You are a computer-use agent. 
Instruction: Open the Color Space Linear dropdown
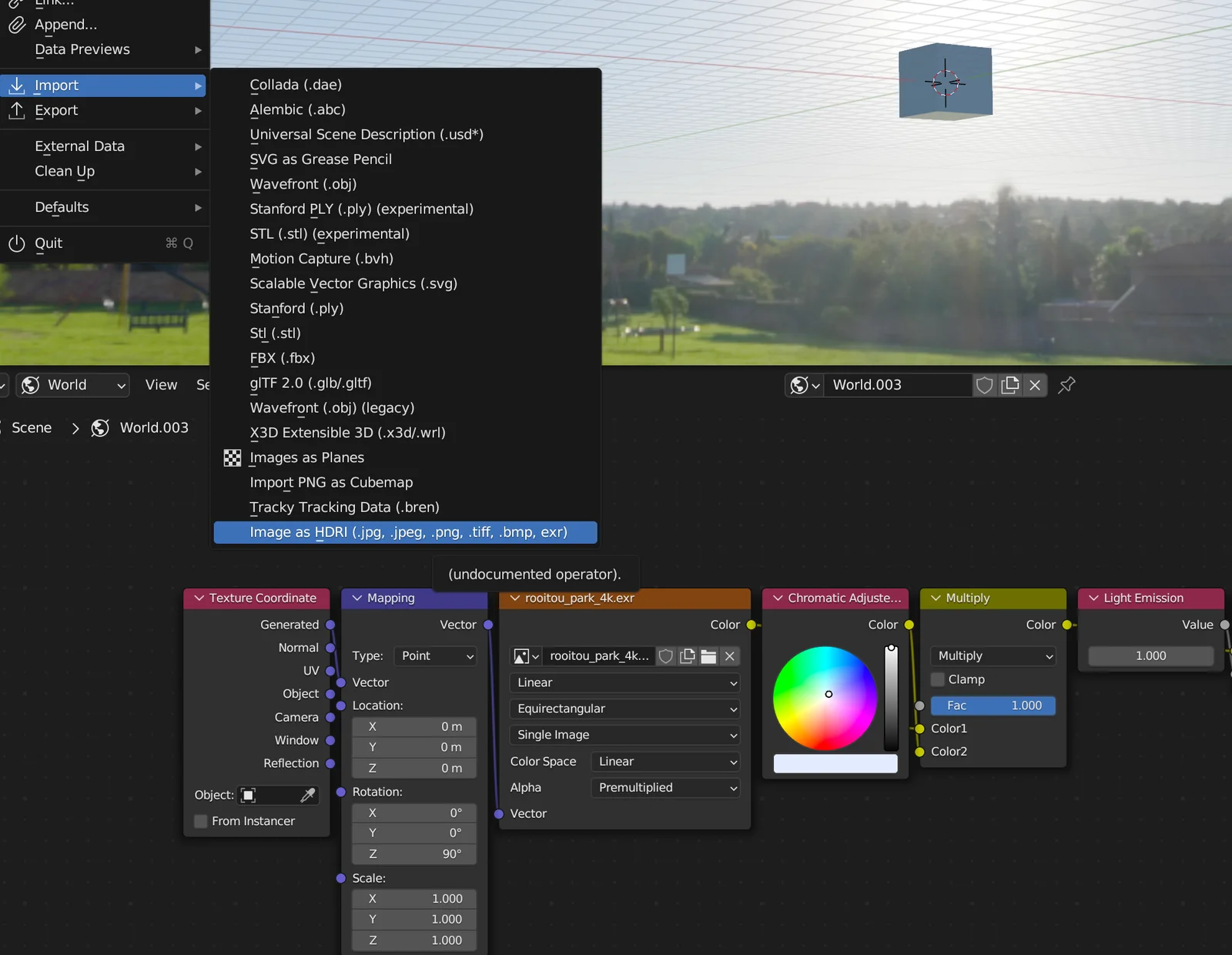(665, 761)
